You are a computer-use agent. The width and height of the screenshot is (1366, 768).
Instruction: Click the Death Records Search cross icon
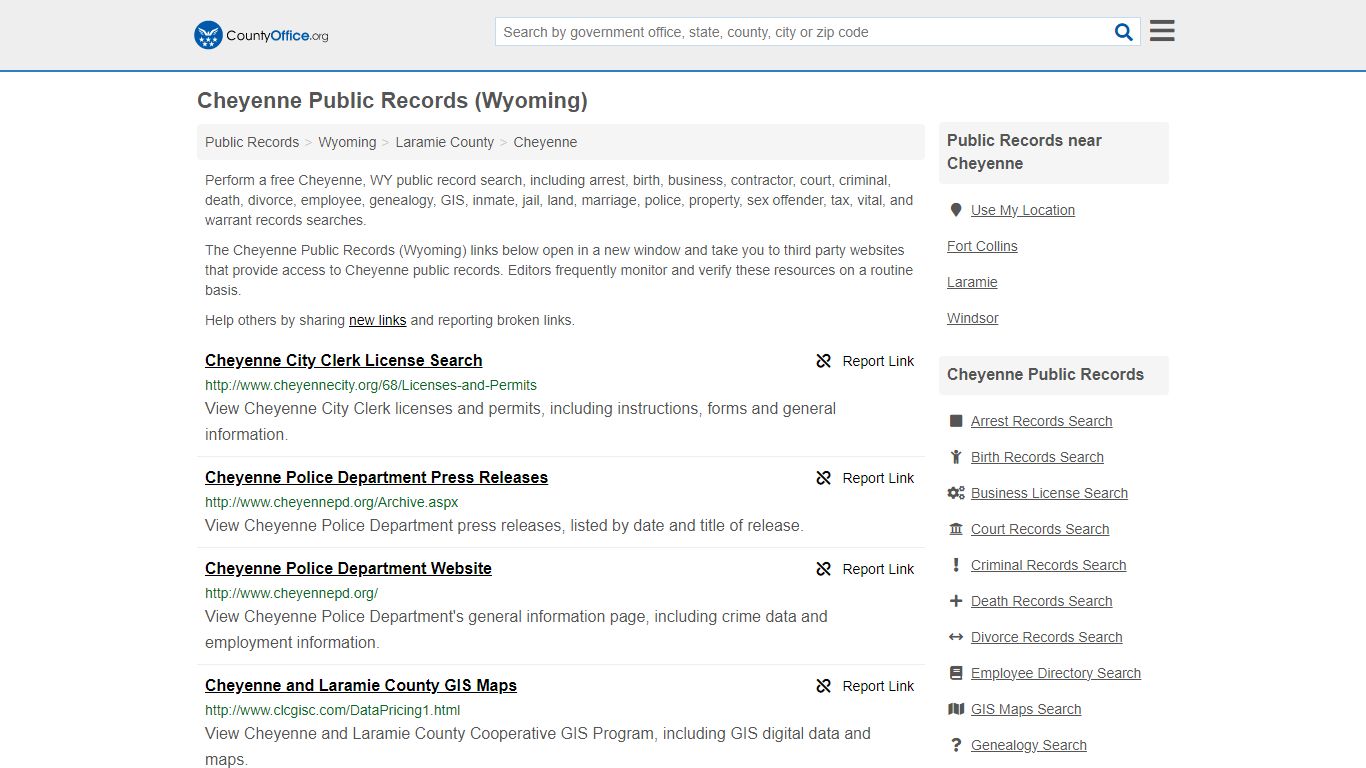(x=956, y=601)
